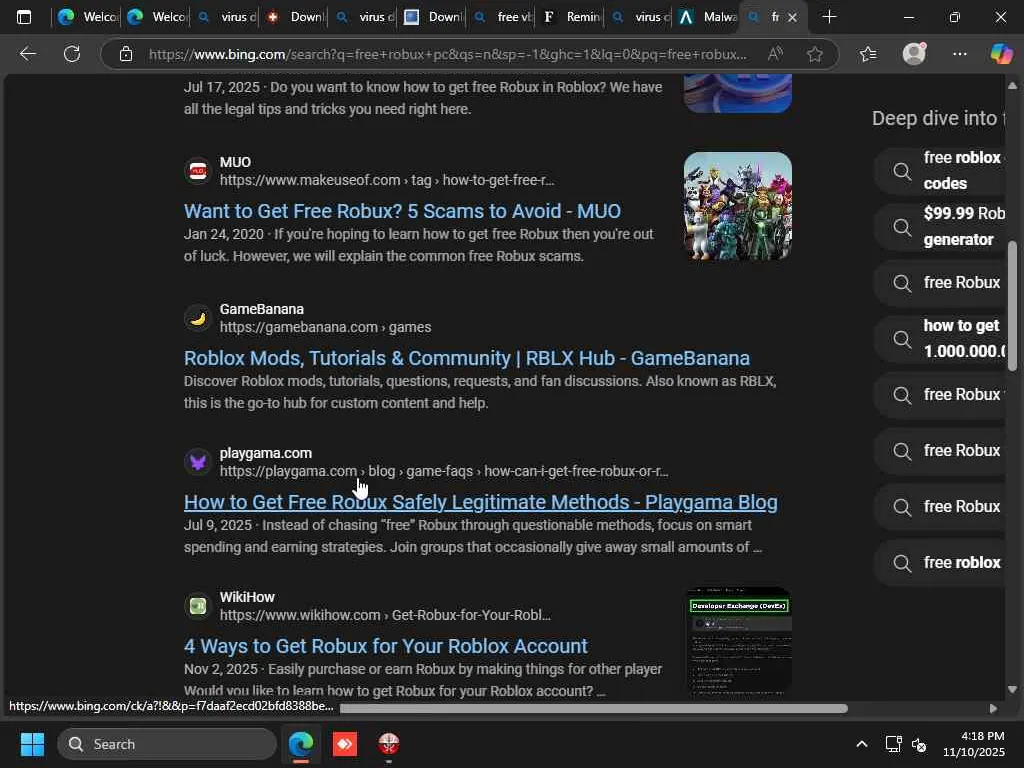The width and height of the screenshot is (1024, 768).
Task: Refresh the Bing search page
Action: click(72, 54)
